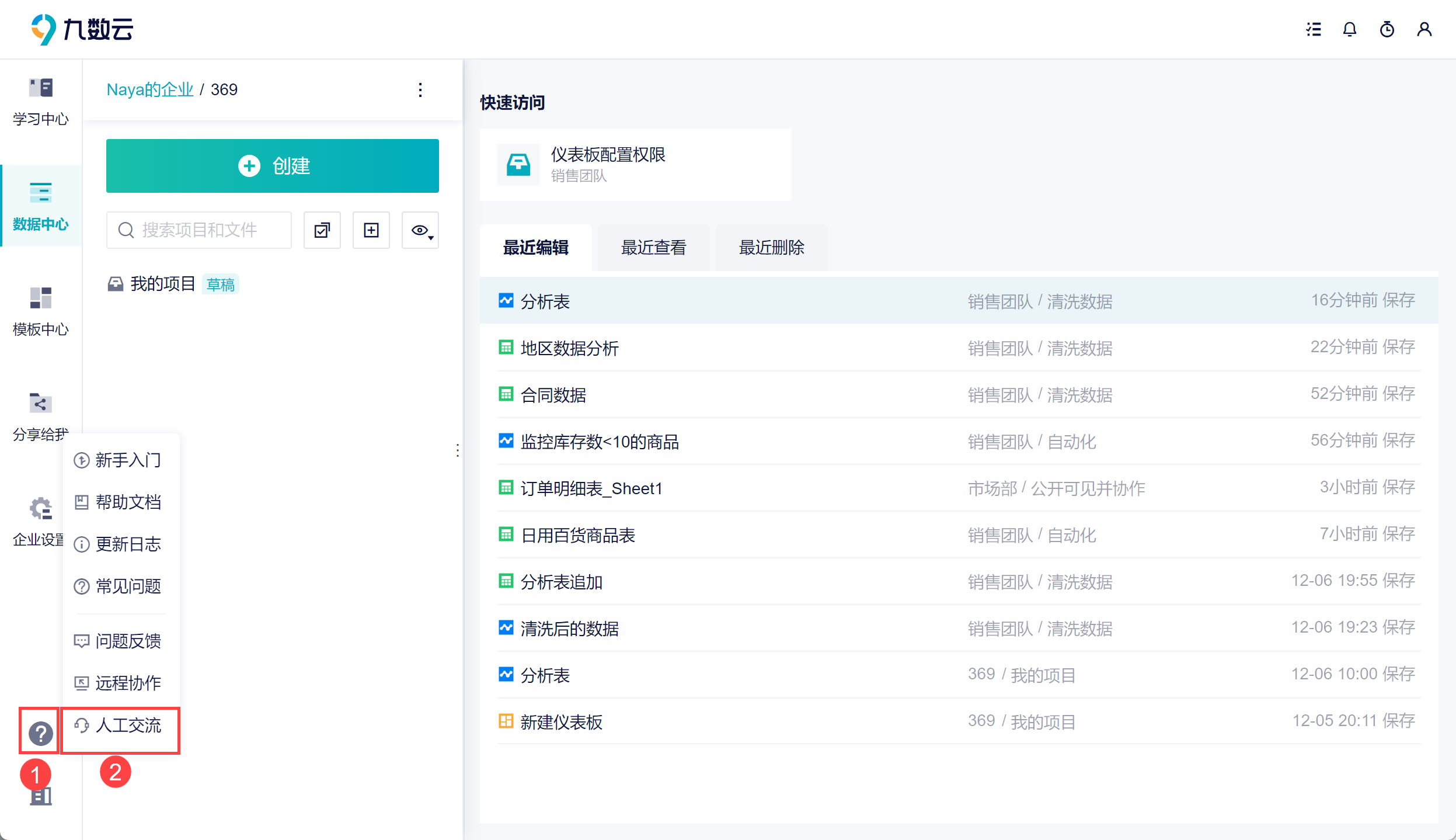Open the notification bell icon

click(1349, 29)
